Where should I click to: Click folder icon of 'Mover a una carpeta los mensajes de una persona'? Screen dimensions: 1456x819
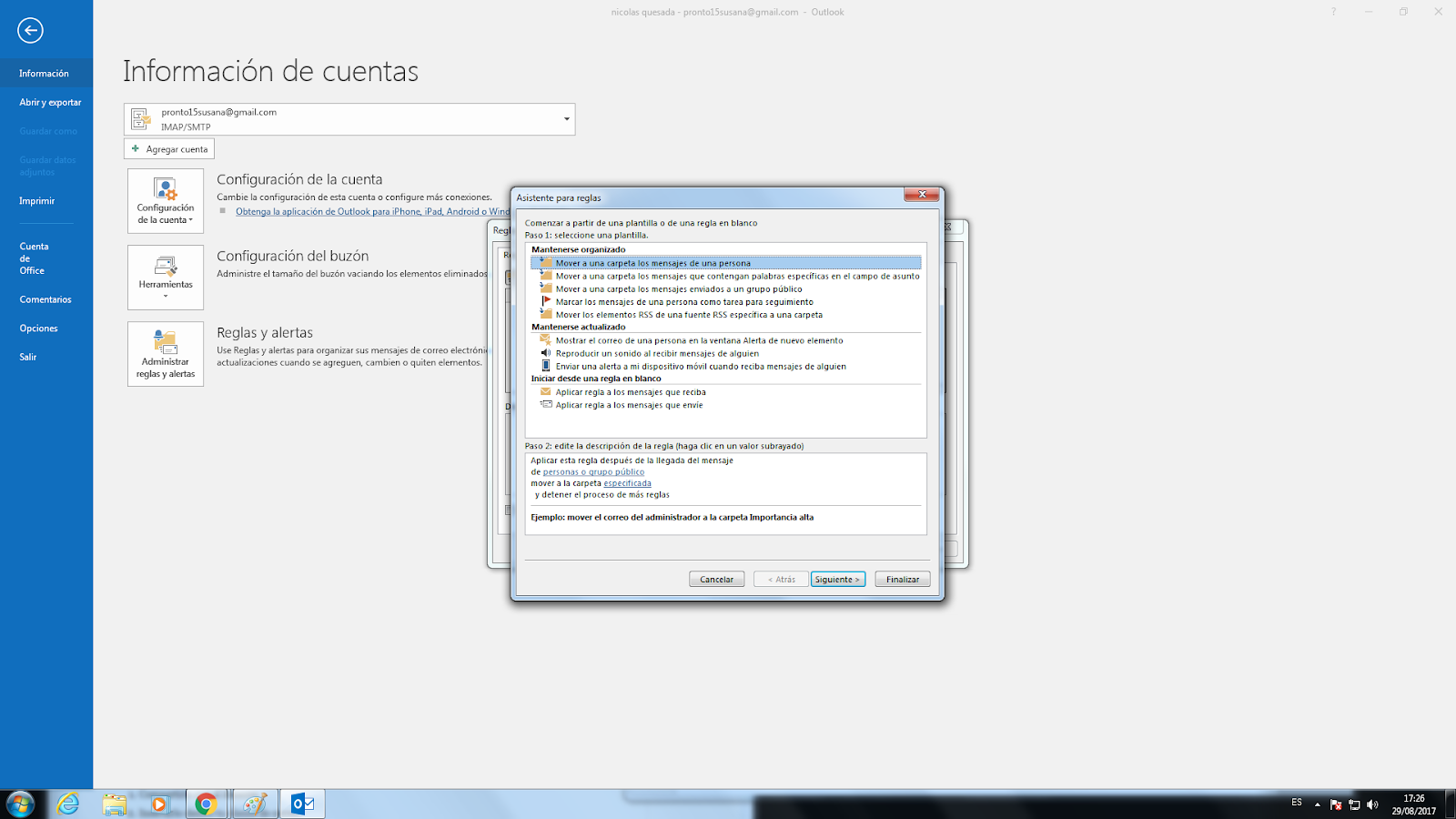[545, 262]
